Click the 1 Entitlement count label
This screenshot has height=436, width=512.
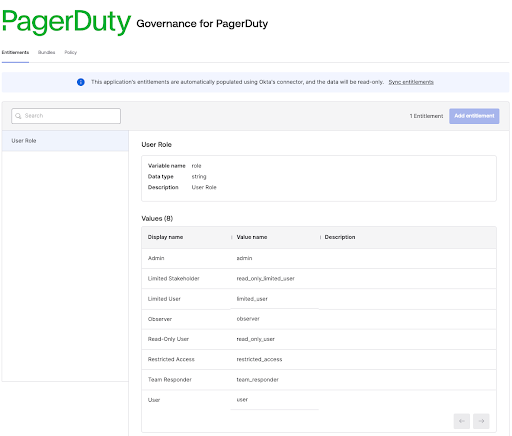coord(426,116)
